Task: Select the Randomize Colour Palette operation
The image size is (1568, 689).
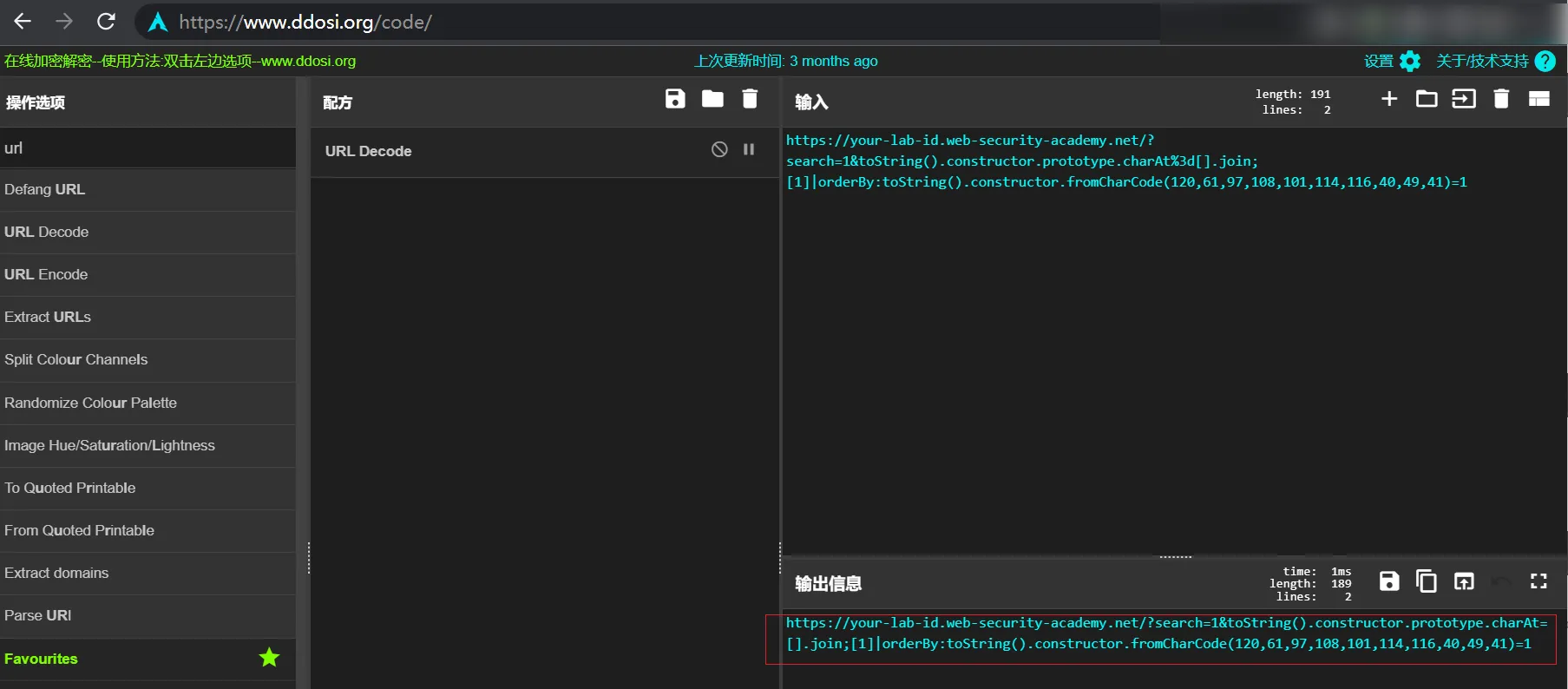Action: pyautogui.click(x=148, y=403)
